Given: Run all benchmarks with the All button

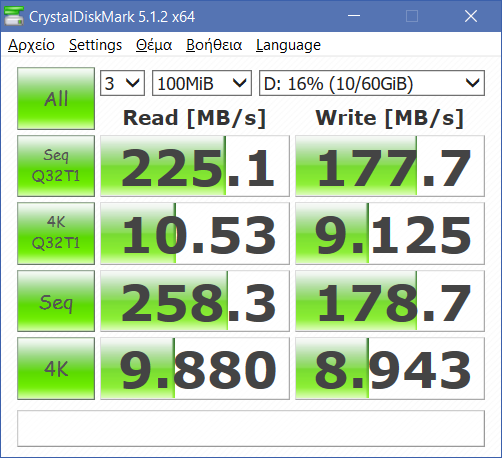Looking at the screenshot, I should (56, 98).
